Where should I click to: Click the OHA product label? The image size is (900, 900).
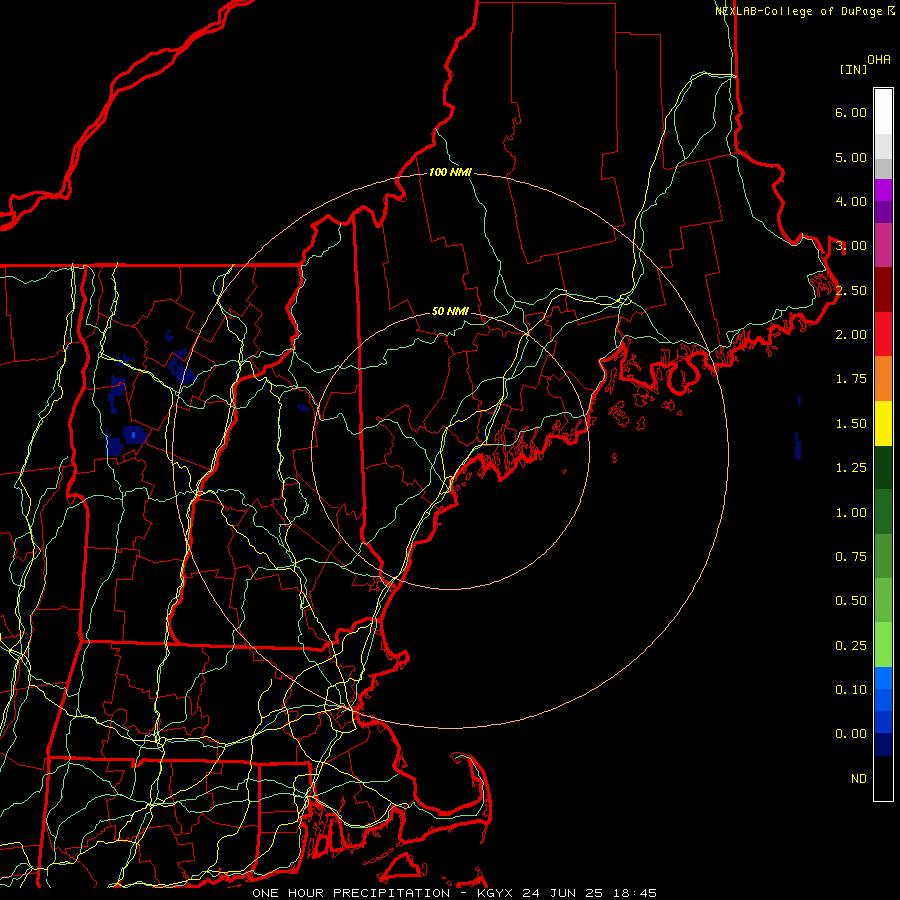coord(879,60)
